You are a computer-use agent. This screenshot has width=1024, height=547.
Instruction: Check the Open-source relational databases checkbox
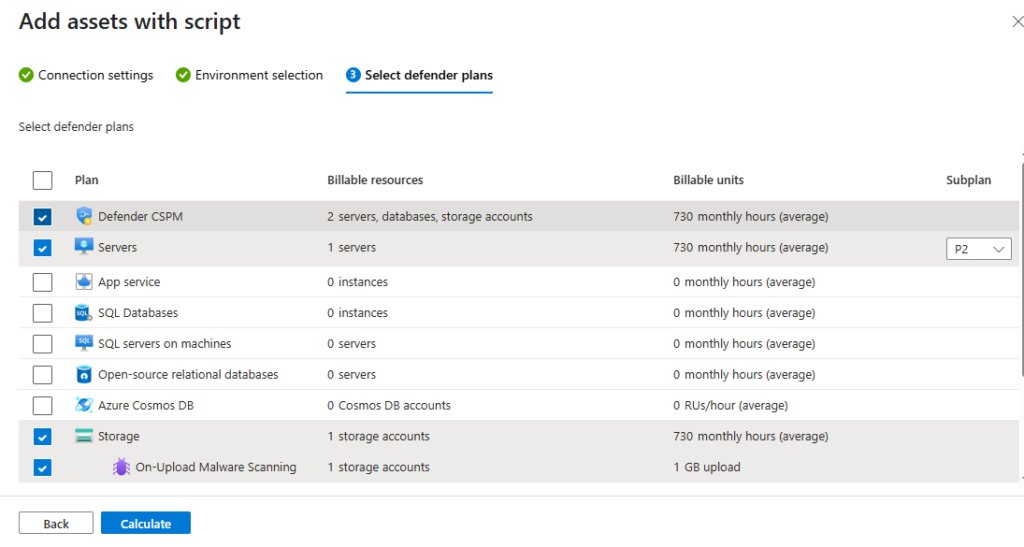tap(42, 375)
